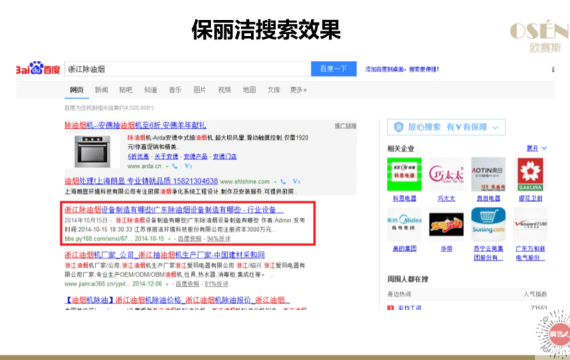
Task: Open the 苏宁云商集团股份有 text link
Action: coord(488,253)
